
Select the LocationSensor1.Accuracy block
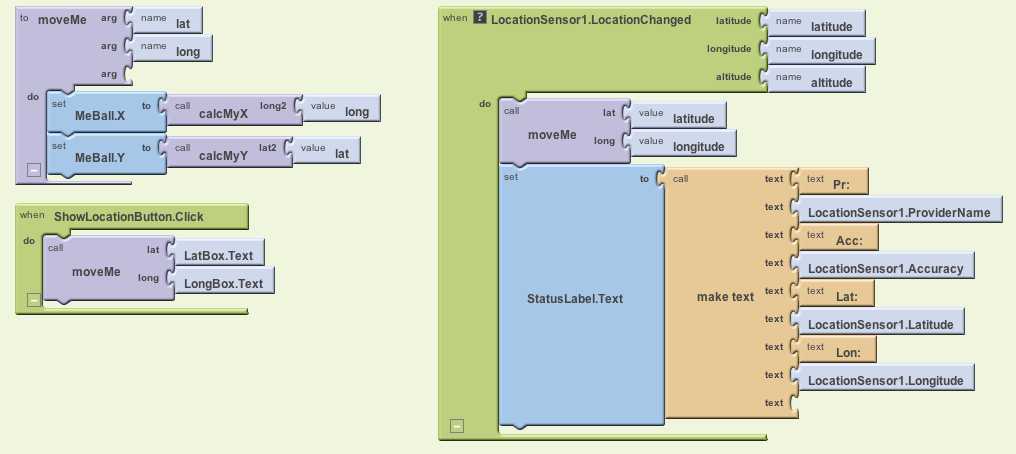885,268
